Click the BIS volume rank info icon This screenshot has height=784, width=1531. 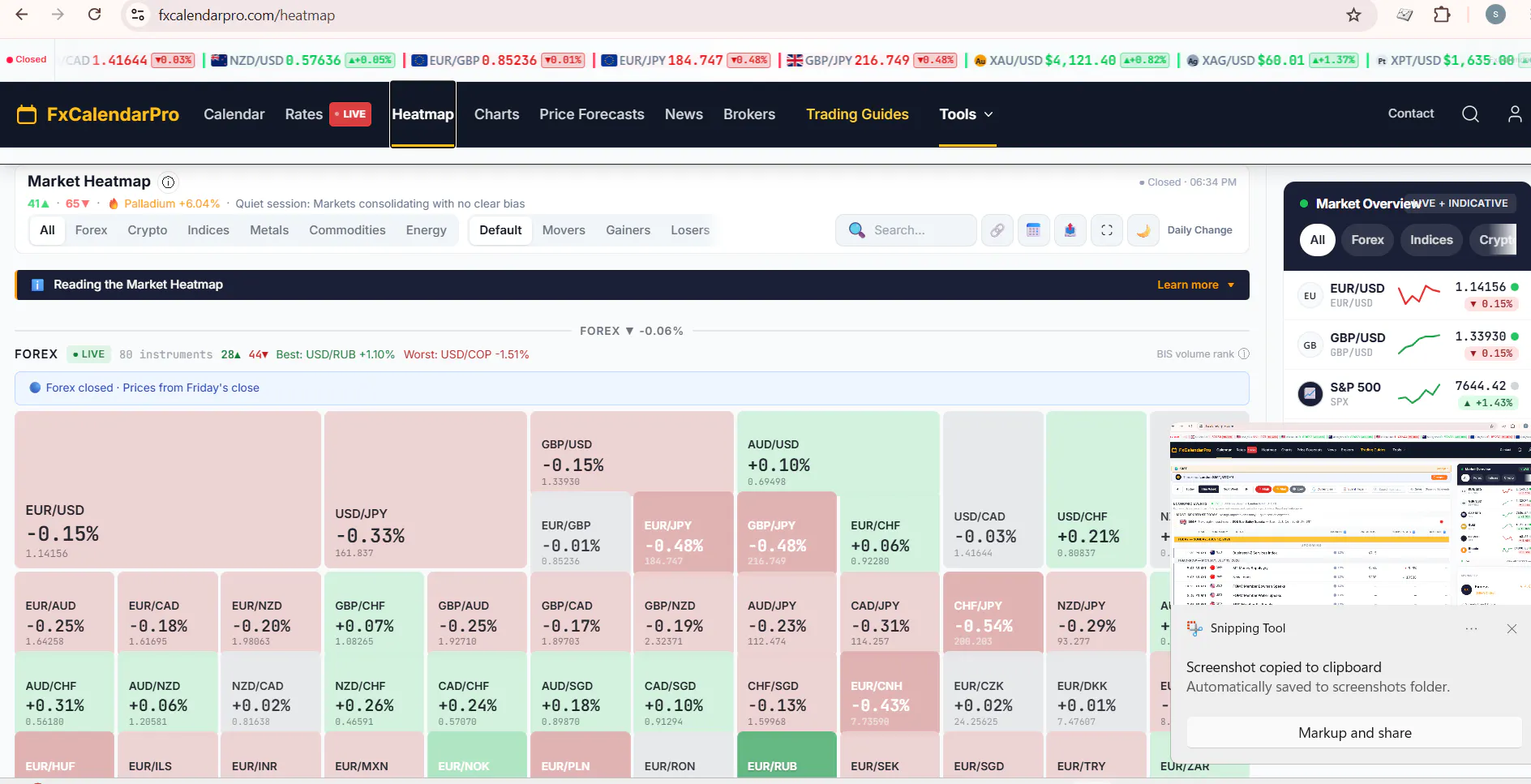tap(1244, 354)
